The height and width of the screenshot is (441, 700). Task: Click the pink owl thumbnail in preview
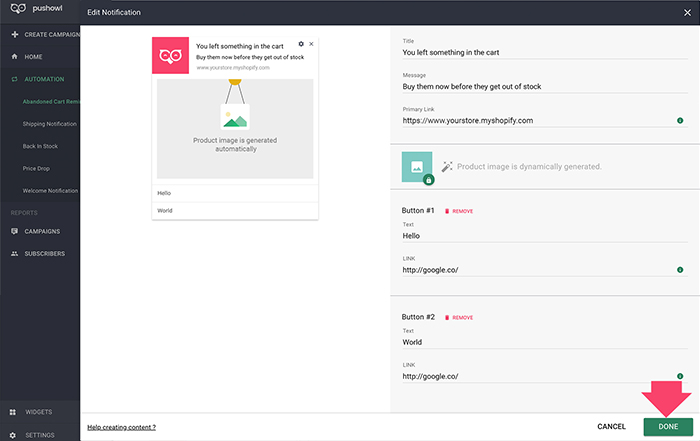[171, 55]
